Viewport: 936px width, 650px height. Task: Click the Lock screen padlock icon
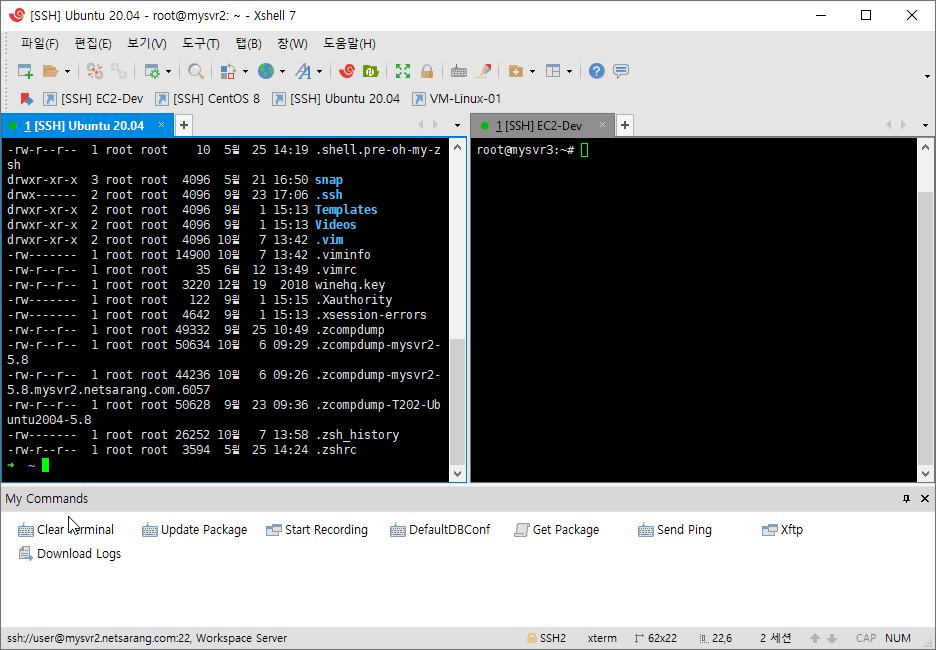pyautogui.click(x=427, y=72)
